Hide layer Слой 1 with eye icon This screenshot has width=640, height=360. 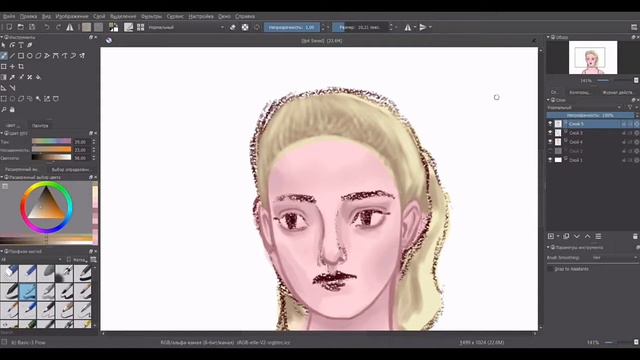coord(550,160)
